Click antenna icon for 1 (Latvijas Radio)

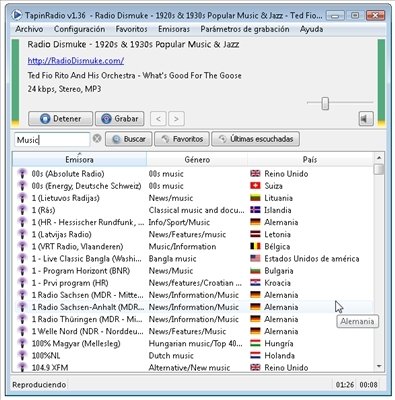(x=22, y=234)
